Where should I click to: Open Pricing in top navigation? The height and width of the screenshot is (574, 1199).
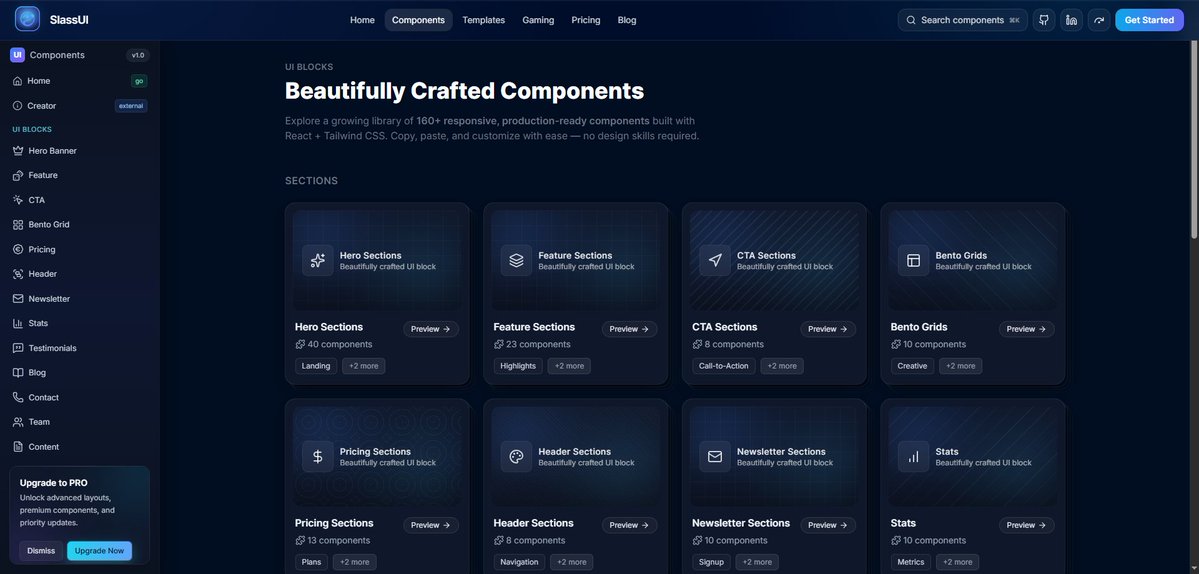(x=586, y=20)
